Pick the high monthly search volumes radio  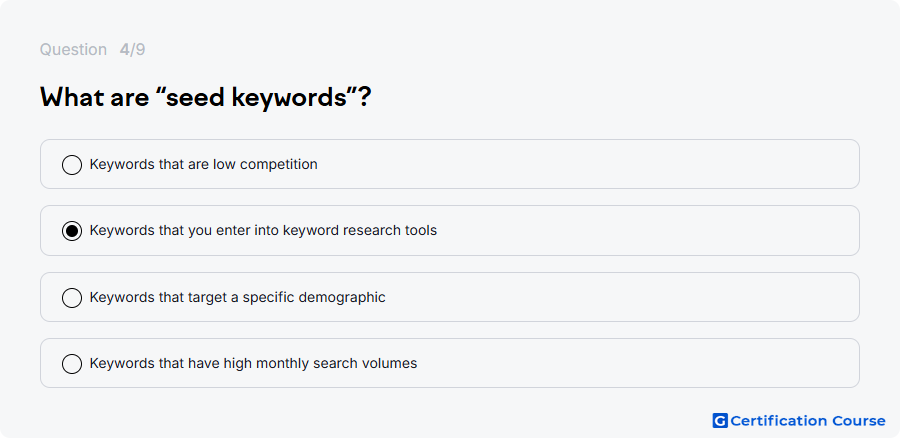click(72, 364)
